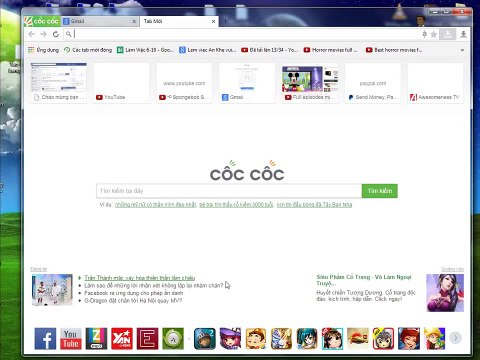Image resolution: width=480 pixels, height=360 pixels.
Task: Open the Chào mừng bạn thumbnail
Action: coord(59,83)
